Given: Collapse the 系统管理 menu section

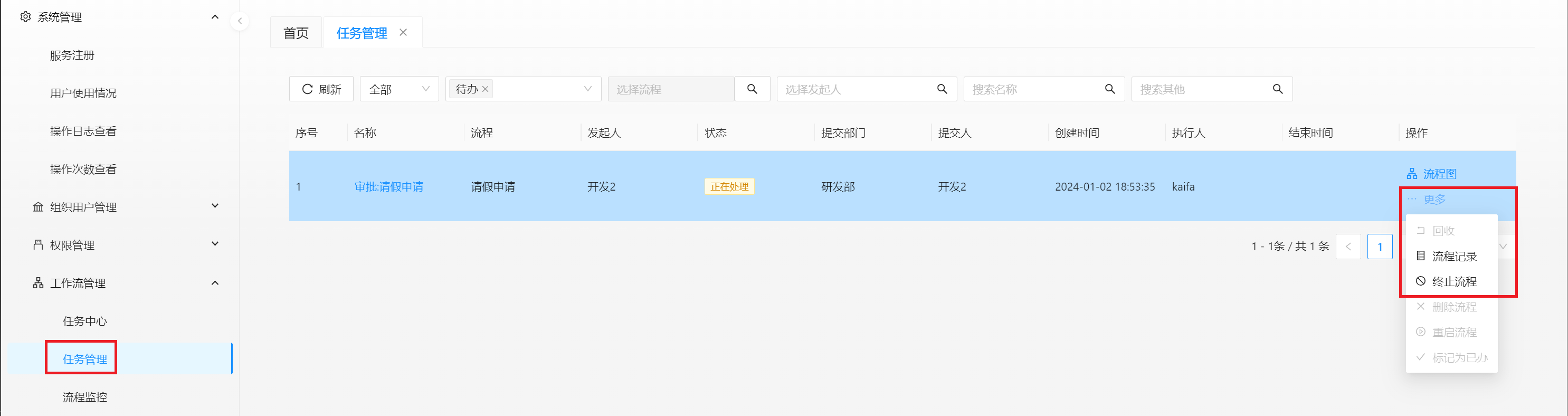Looking at the screenshot, I should [215, 17].
